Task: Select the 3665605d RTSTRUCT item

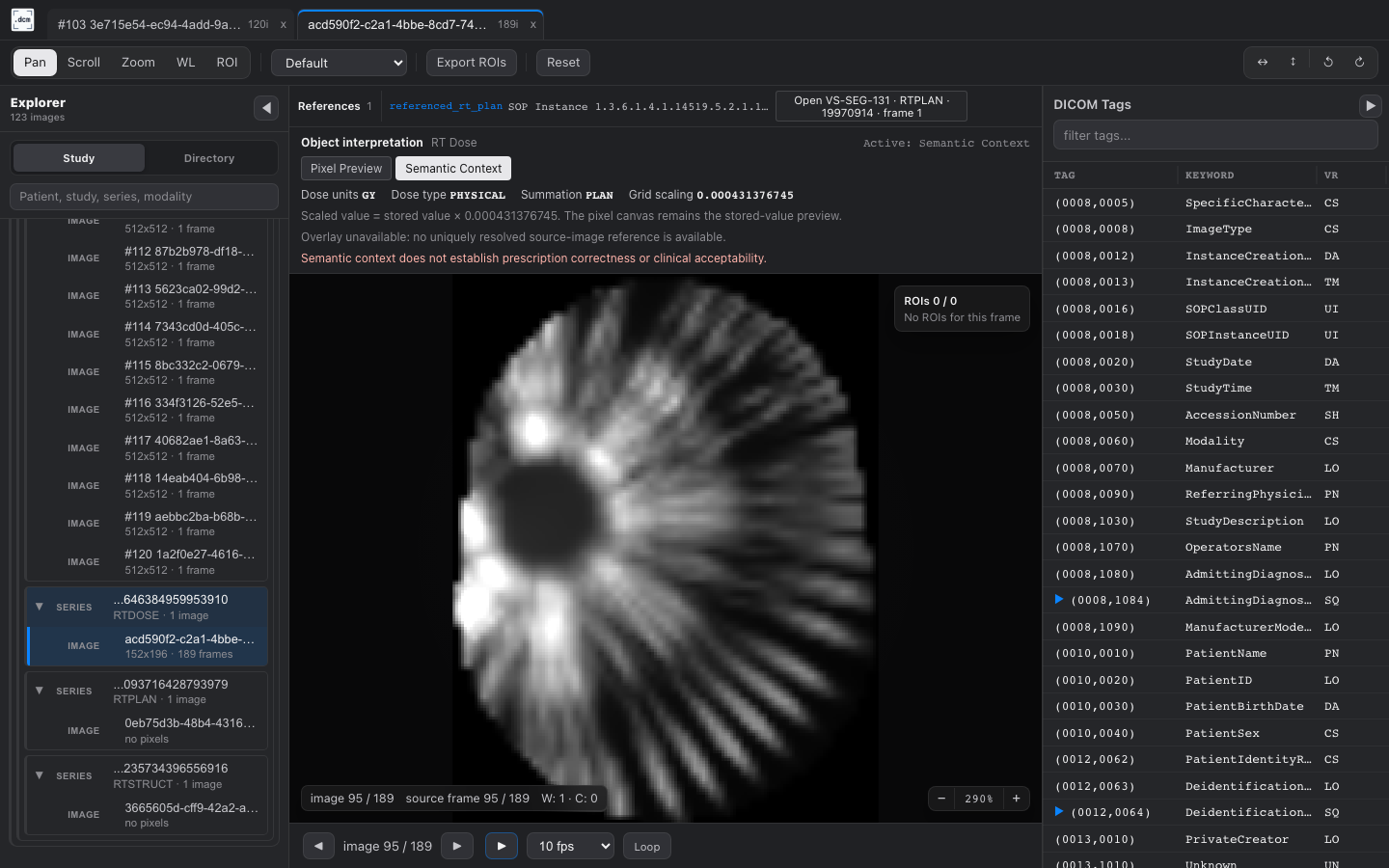Action: coord(147,815)
